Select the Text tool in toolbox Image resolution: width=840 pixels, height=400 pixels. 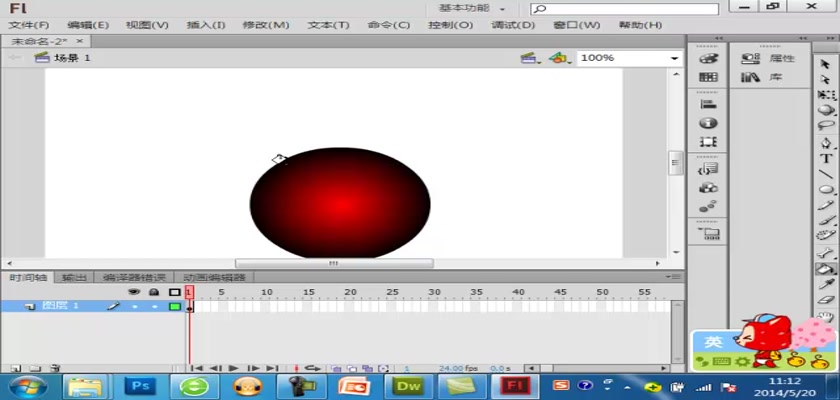click(x=826, y=158)
